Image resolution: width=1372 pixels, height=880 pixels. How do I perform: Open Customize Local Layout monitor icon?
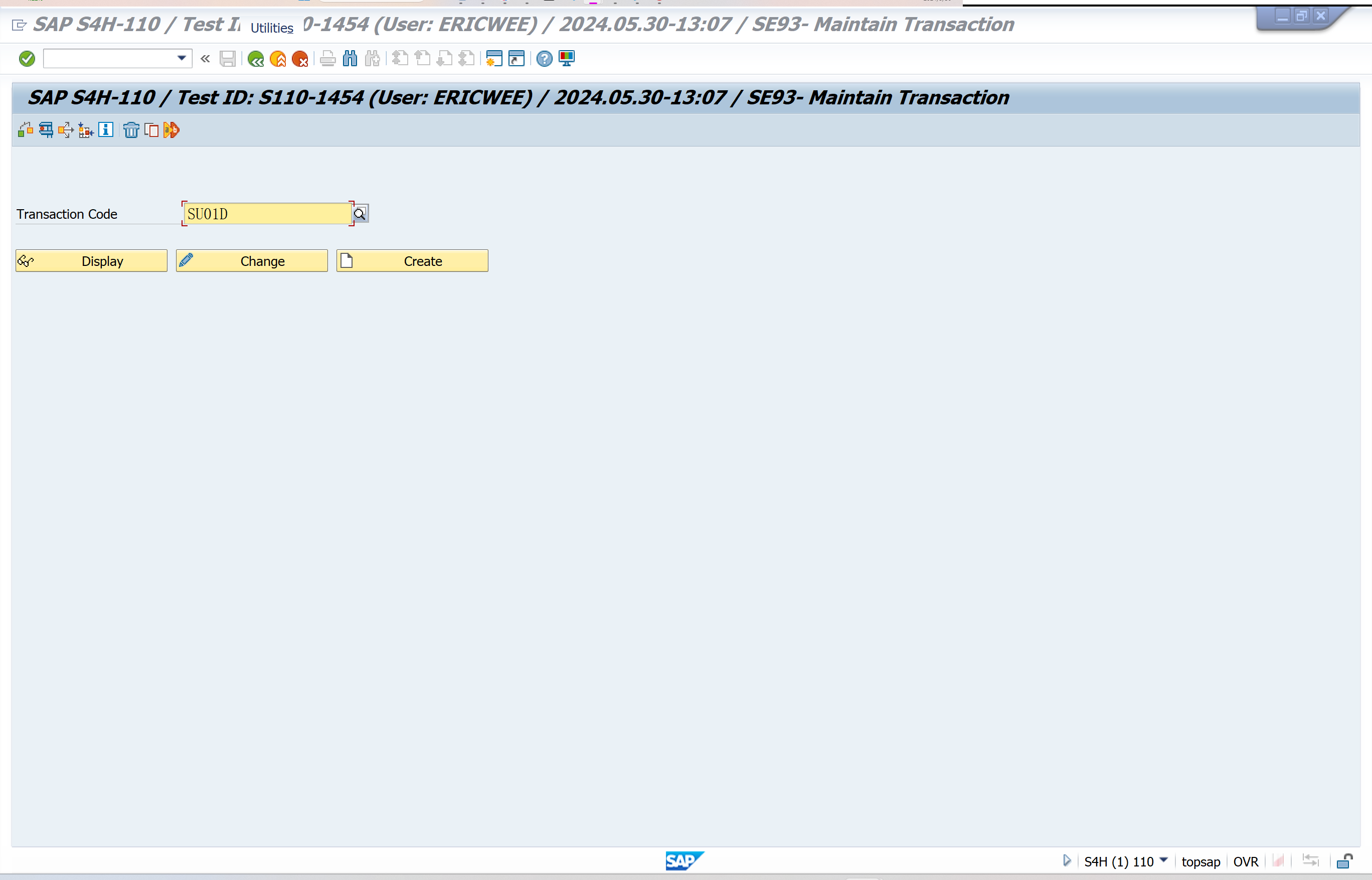pyautogui.click(x=567, y=59)
